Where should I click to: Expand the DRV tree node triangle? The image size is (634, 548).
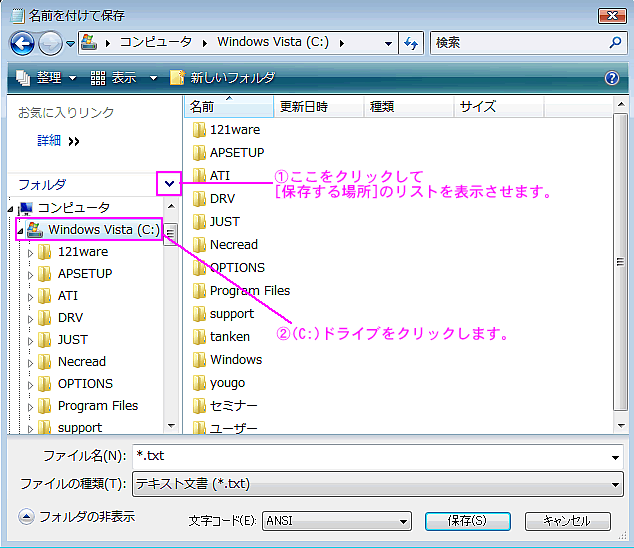point(30,319)
